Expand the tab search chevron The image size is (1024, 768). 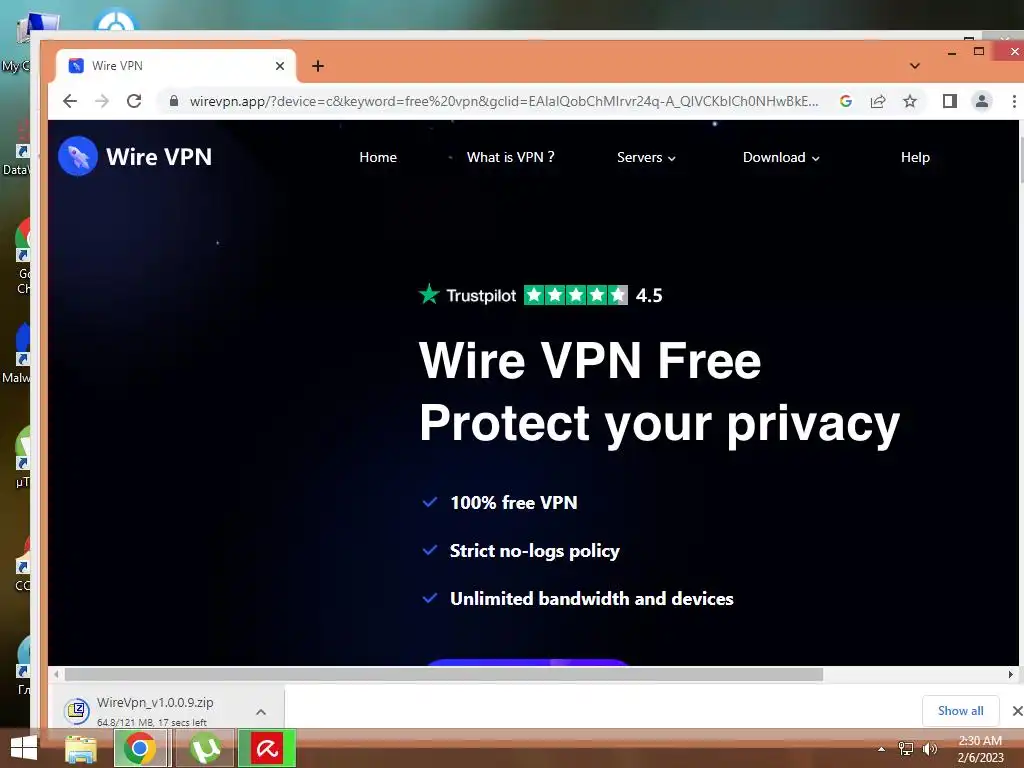pyautogui.click(x=915, y=66)
